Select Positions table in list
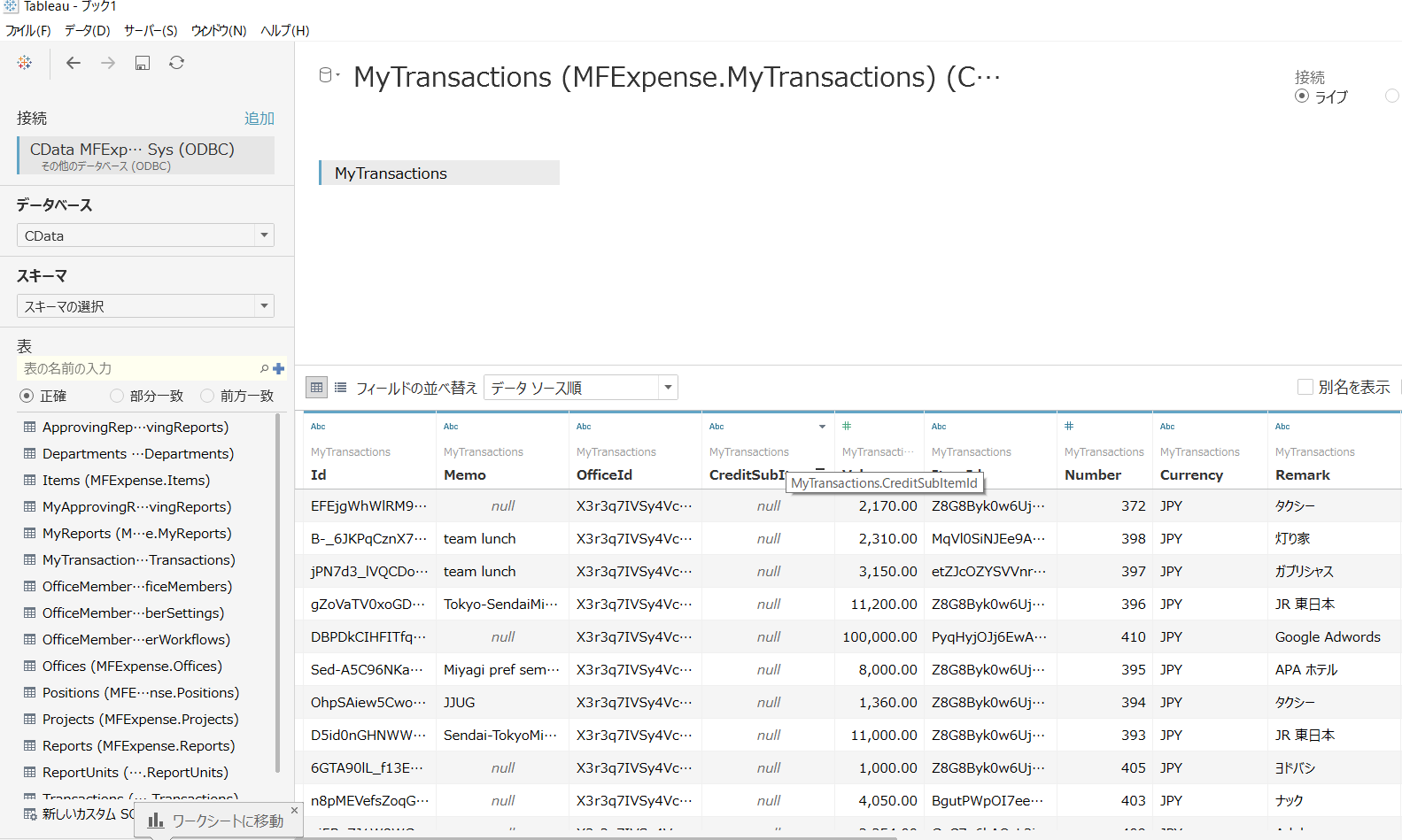Screen dimensions: 1402x840 (141, 692)
